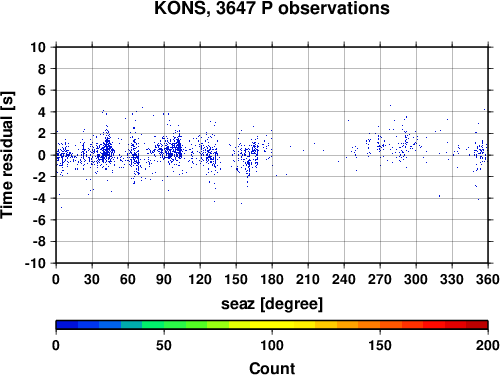Click the y-axis tick label -6

click(x=39, y=220)
